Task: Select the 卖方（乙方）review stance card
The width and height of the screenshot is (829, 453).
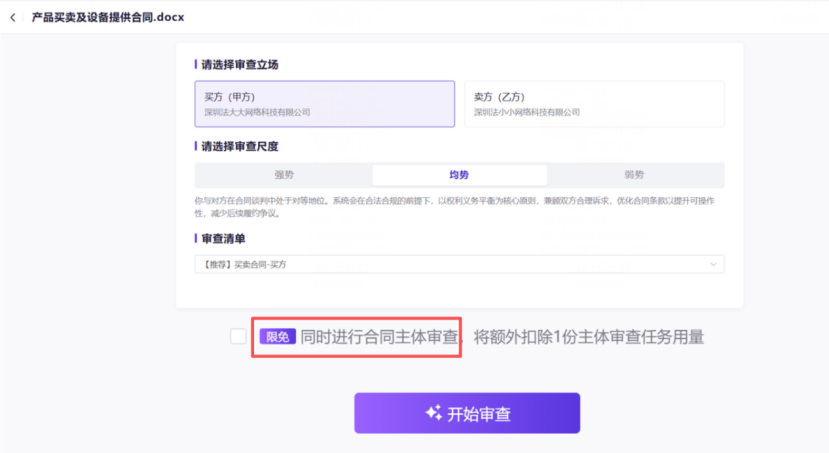Action: coord(594,104)
